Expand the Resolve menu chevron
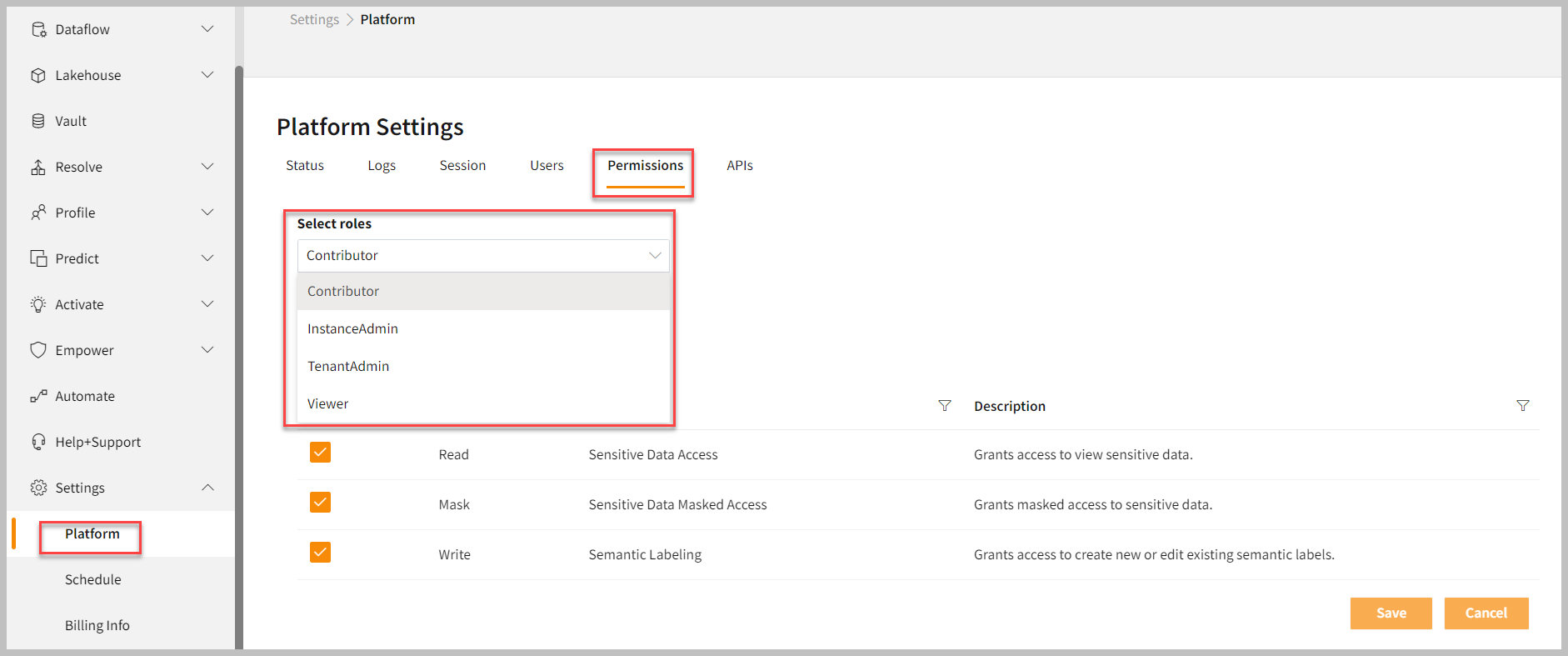Image resolution: width=1568 pixels, height=656 pixels. click(x=207, y=167)
